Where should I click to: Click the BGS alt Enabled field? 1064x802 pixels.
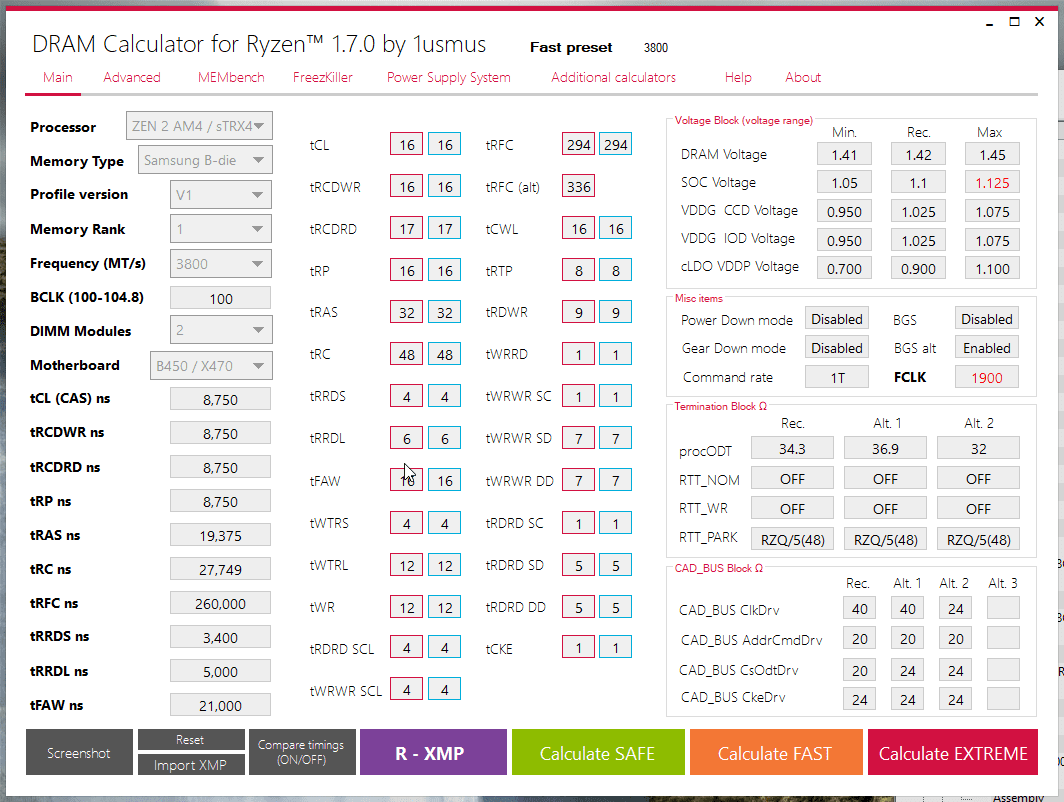click(x=987, y=348)
